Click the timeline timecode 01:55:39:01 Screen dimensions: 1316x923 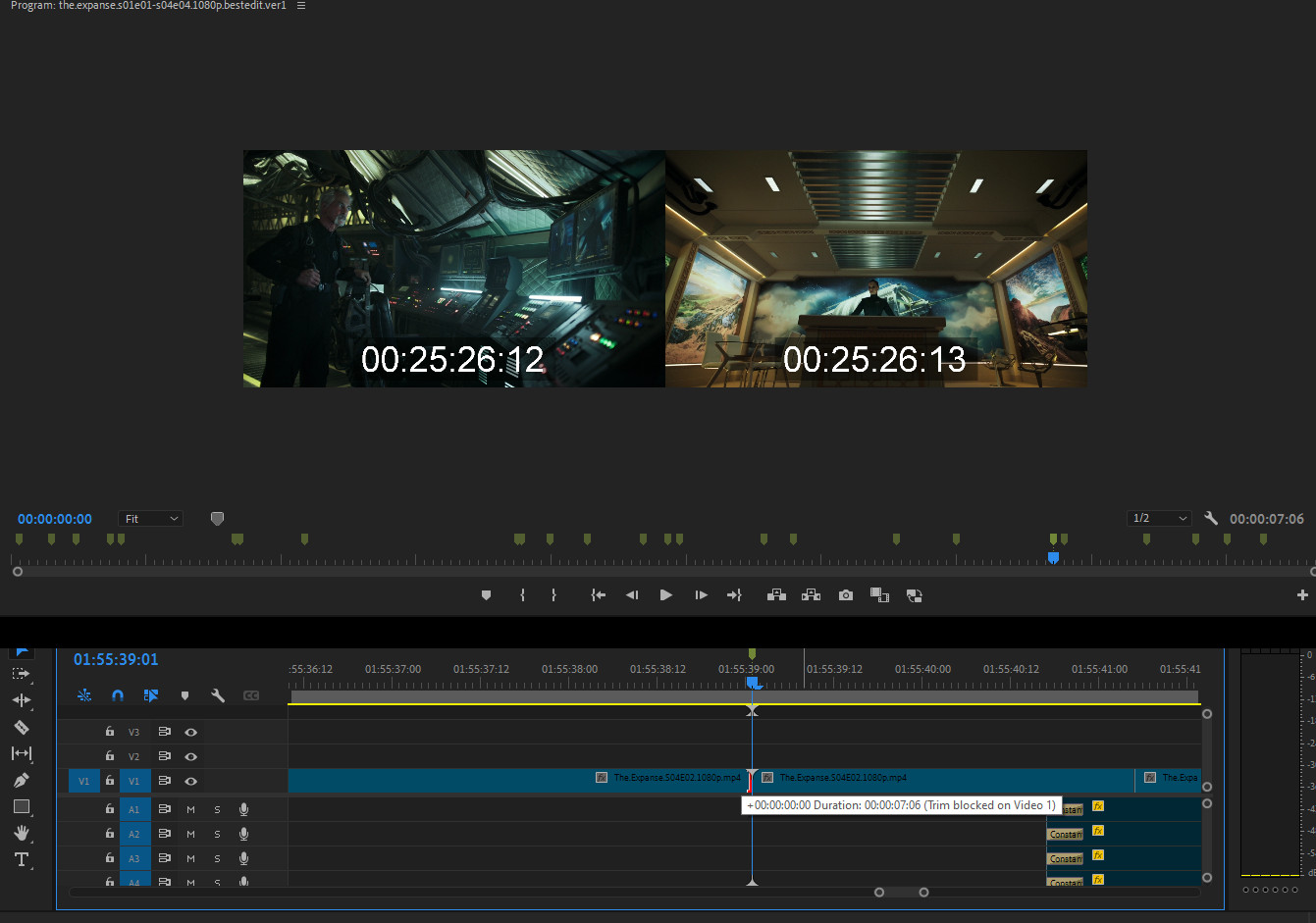116,659
